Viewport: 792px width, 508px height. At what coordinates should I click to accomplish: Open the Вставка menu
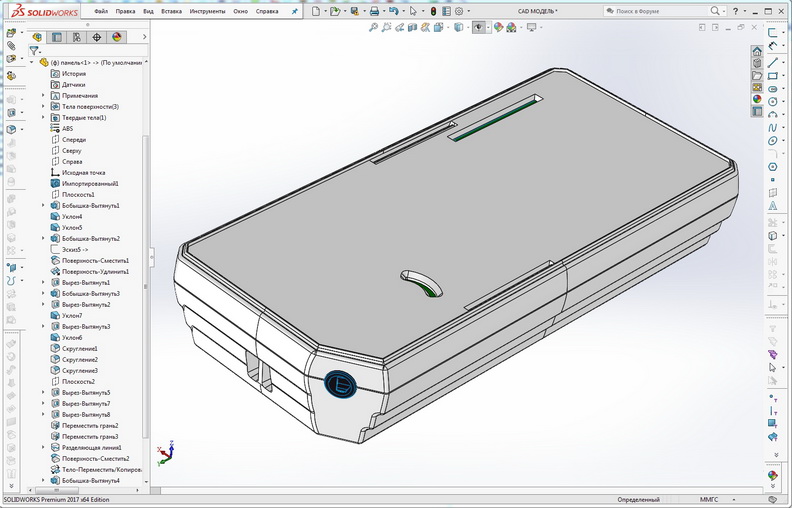pos(171,11)
